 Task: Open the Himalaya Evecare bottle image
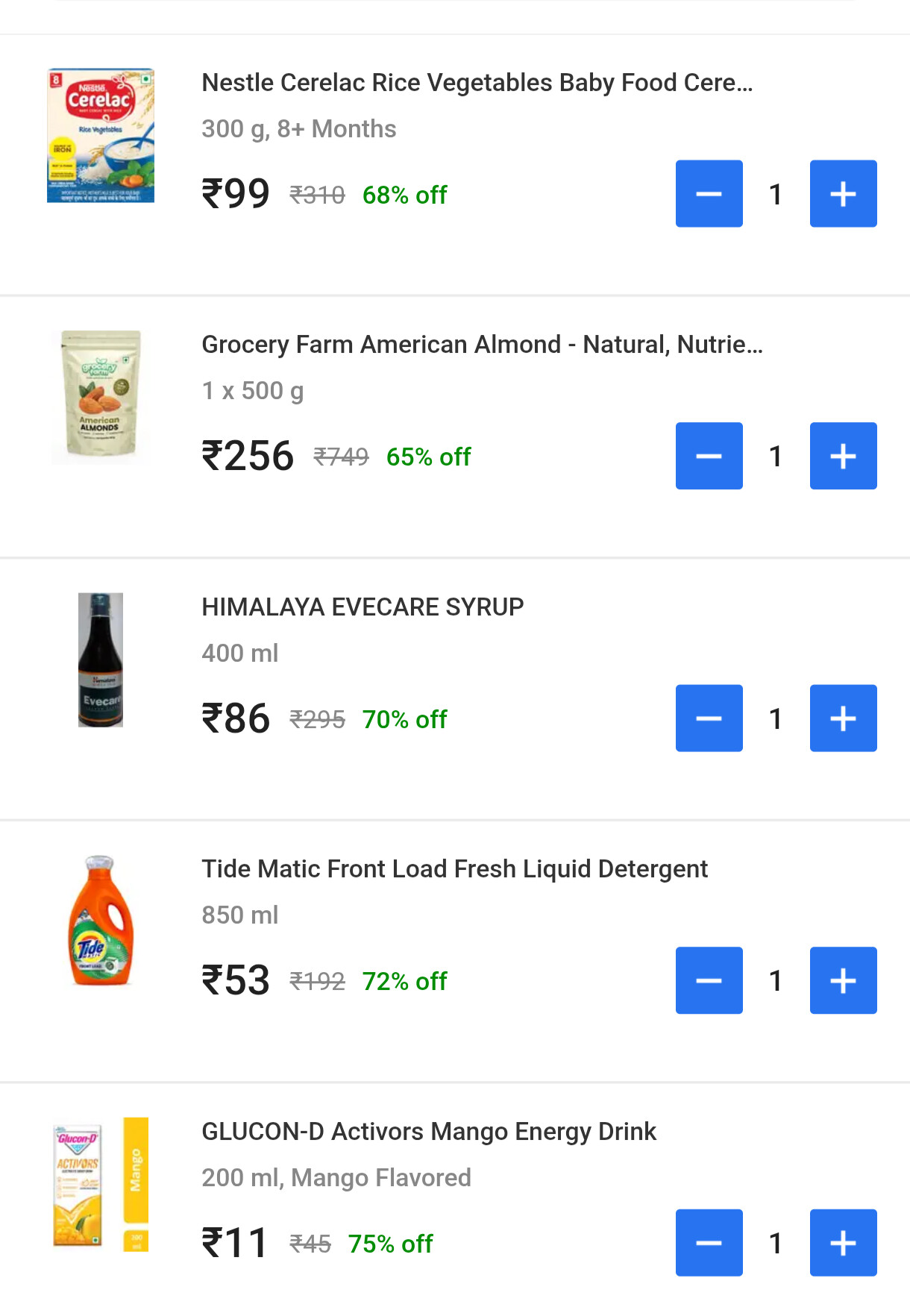coord(101,659)
